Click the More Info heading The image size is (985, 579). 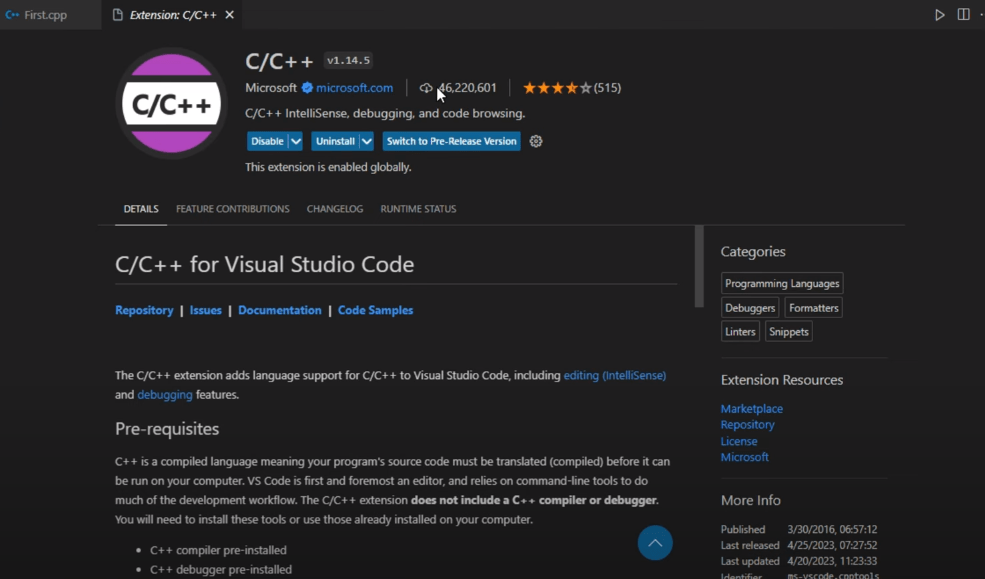pos(751,501)
